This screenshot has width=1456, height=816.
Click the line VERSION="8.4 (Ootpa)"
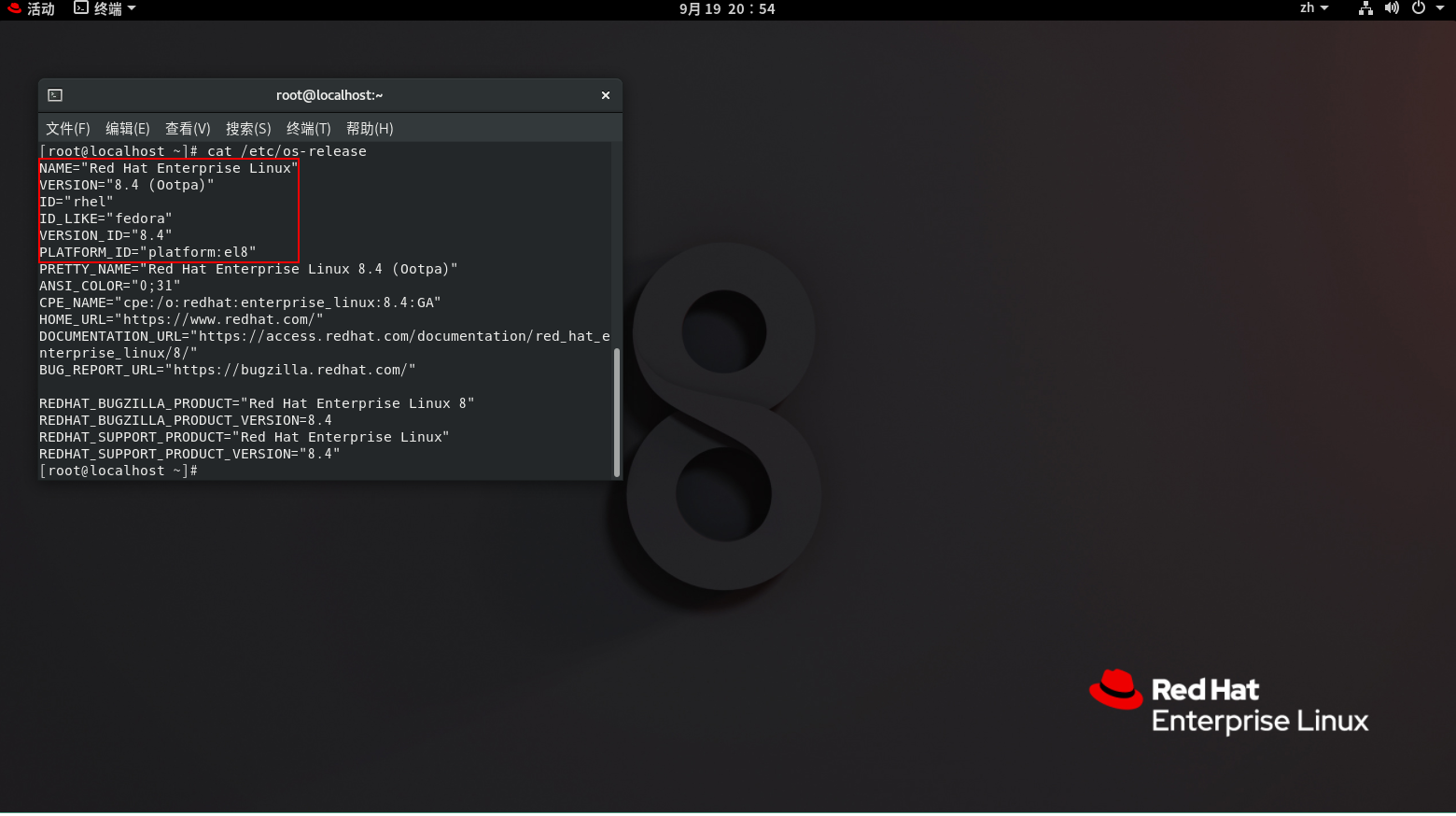(x=127, y=185)
